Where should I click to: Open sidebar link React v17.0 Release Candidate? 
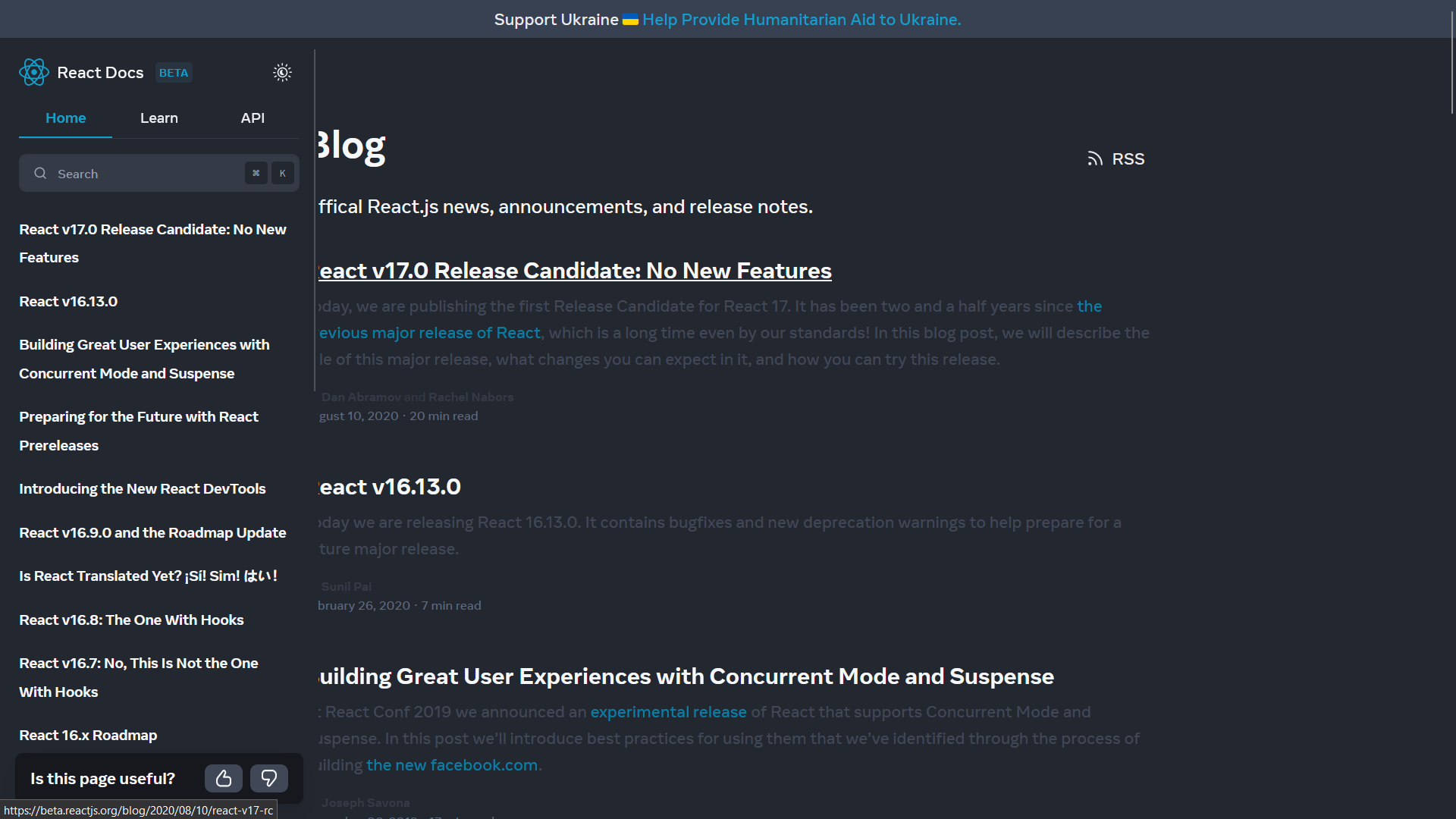[x=152, y=243]
